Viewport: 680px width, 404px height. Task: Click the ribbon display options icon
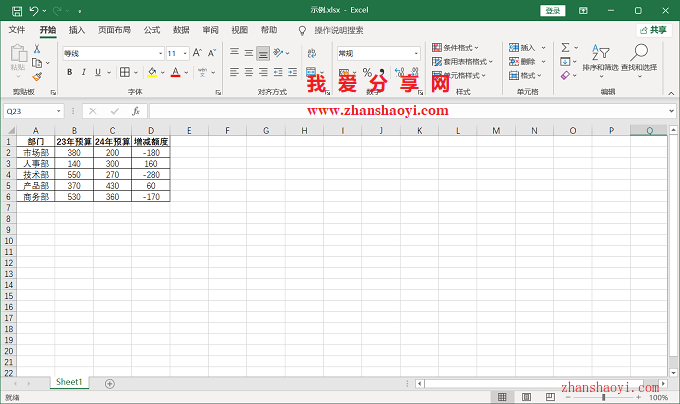coord(583,10)
